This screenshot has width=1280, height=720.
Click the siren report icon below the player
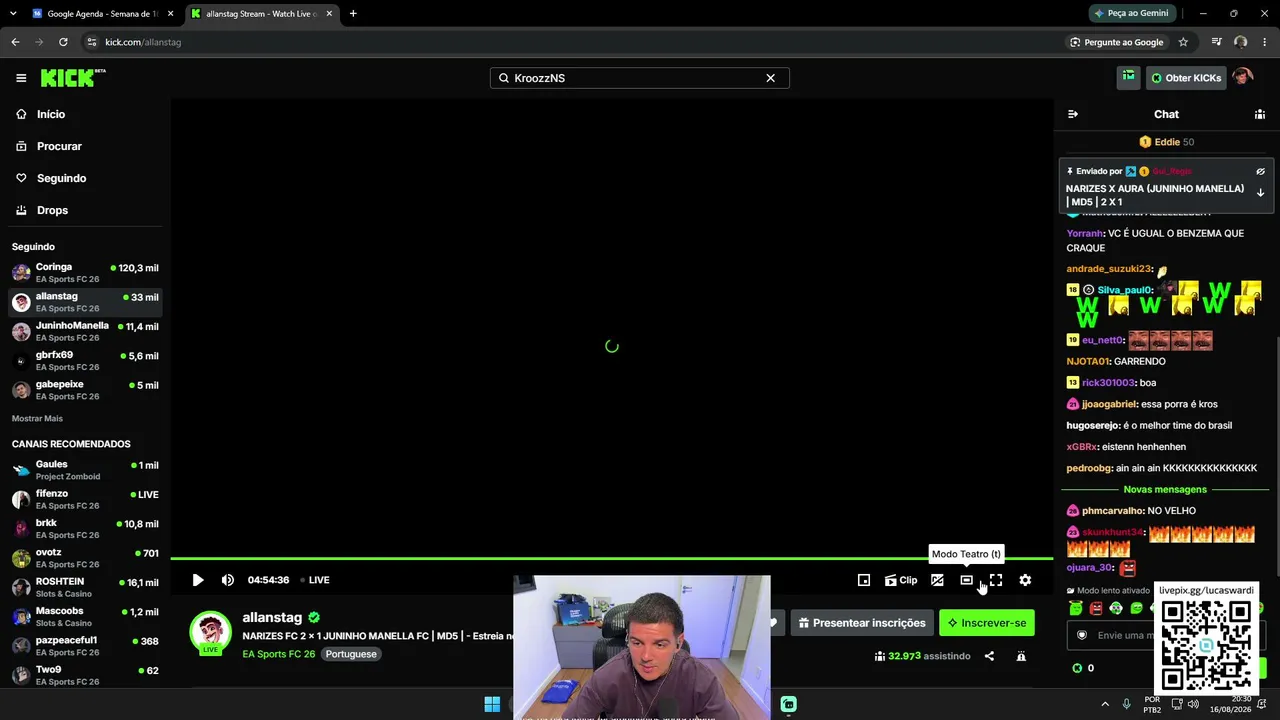(1021, 656)
